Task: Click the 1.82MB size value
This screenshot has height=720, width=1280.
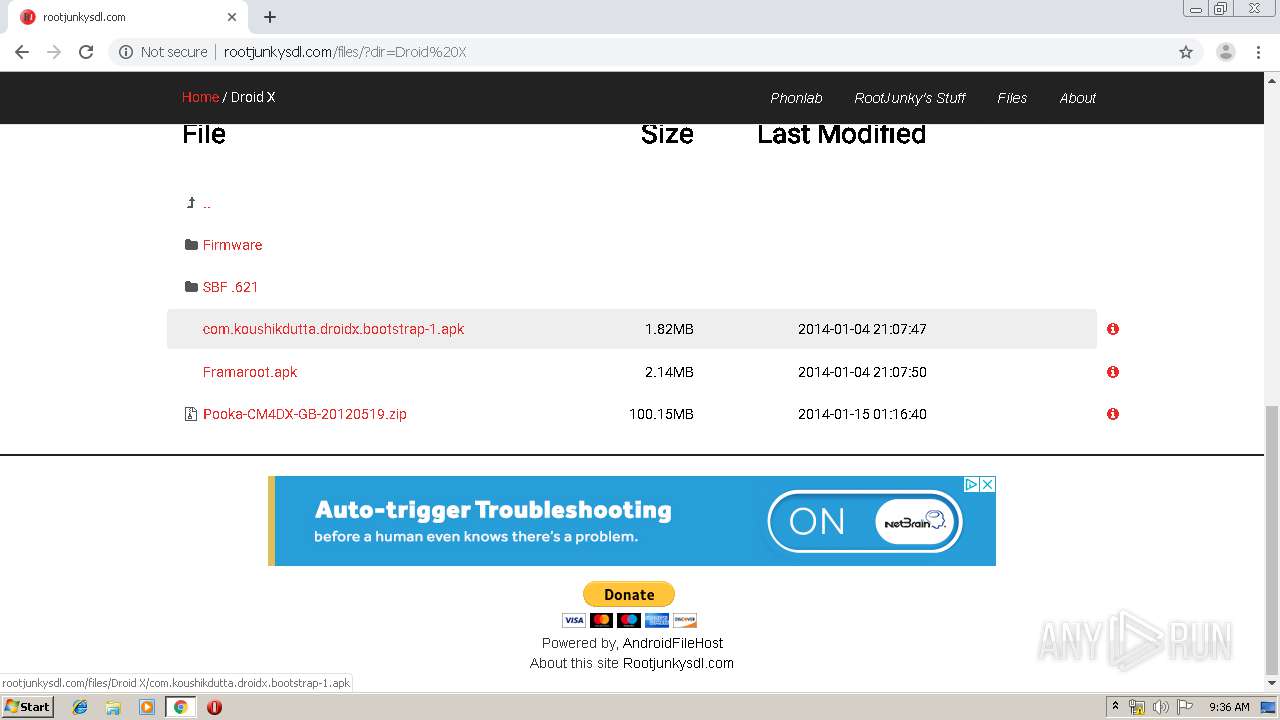Action: 669,329
